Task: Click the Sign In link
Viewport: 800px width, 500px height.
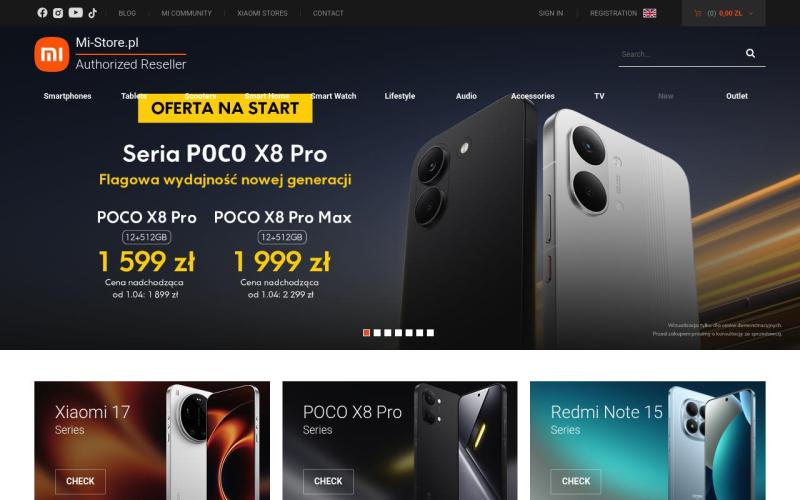Action: 551,13
